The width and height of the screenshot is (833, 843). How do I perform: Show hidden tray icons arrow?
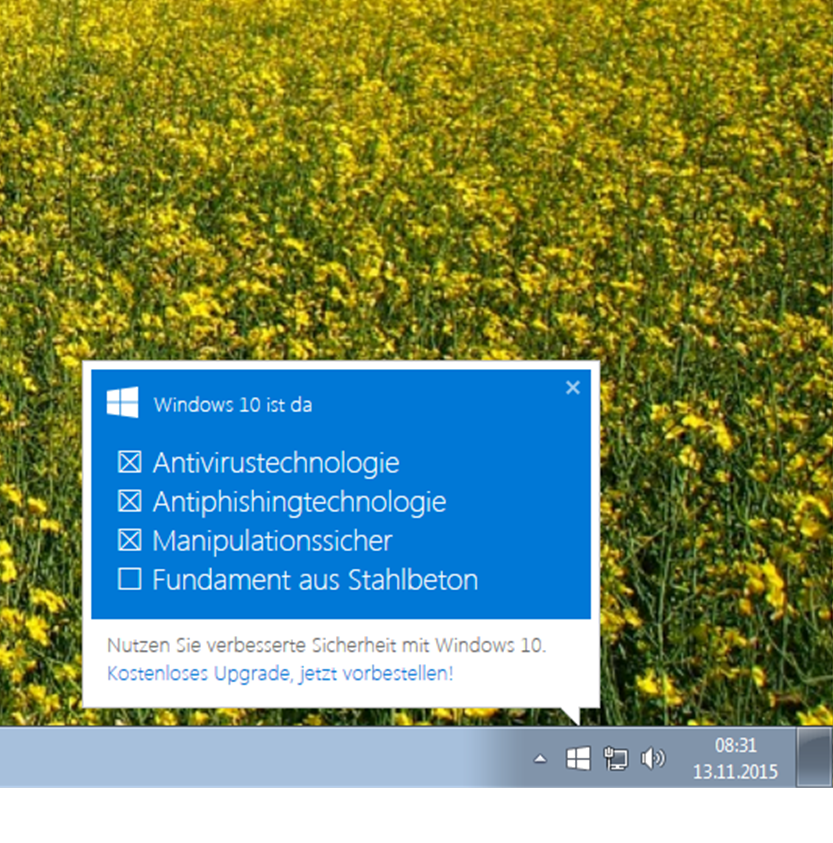tap(540, 759)
